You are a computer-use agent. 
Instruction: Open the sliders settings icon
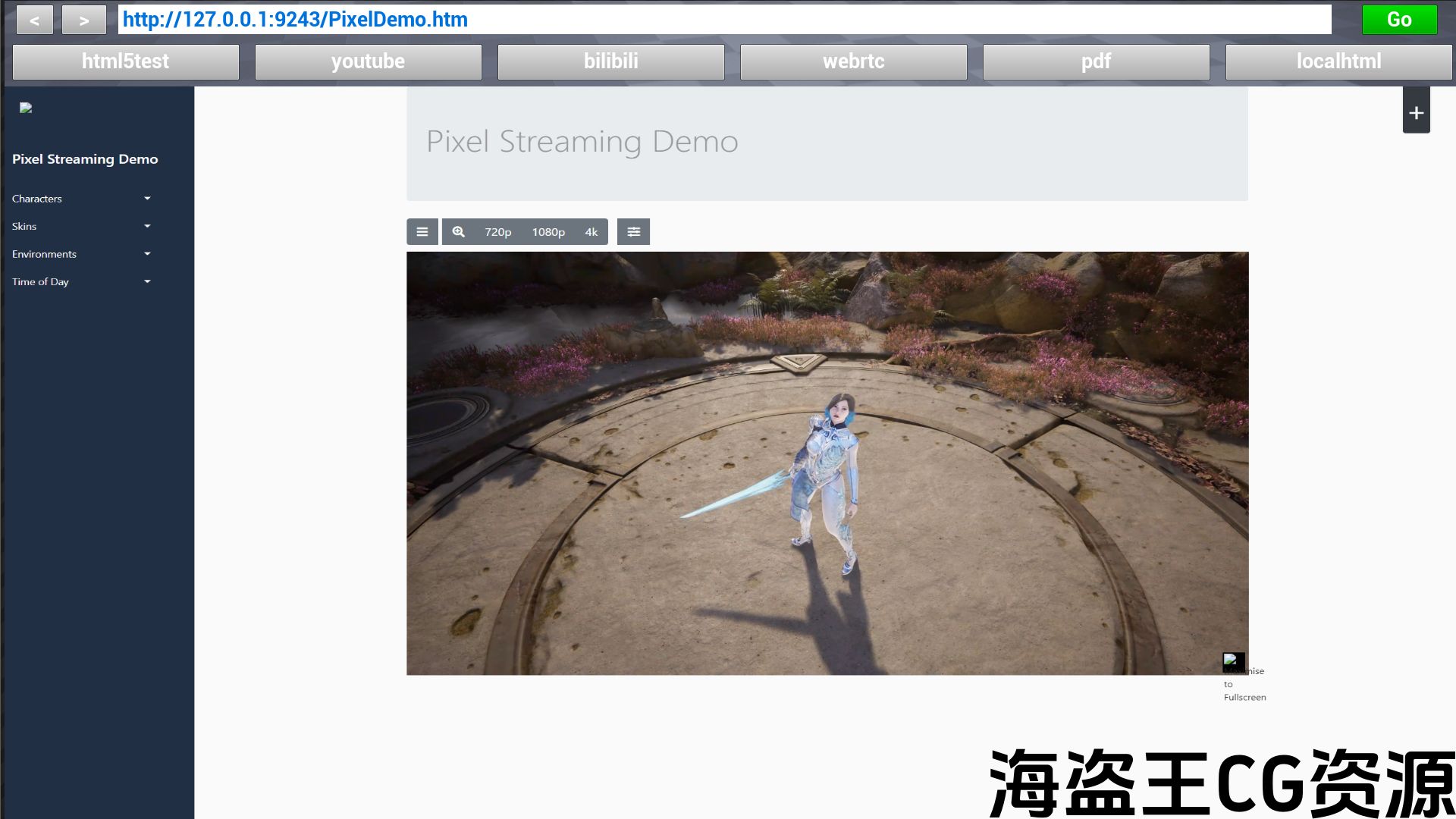633,232
